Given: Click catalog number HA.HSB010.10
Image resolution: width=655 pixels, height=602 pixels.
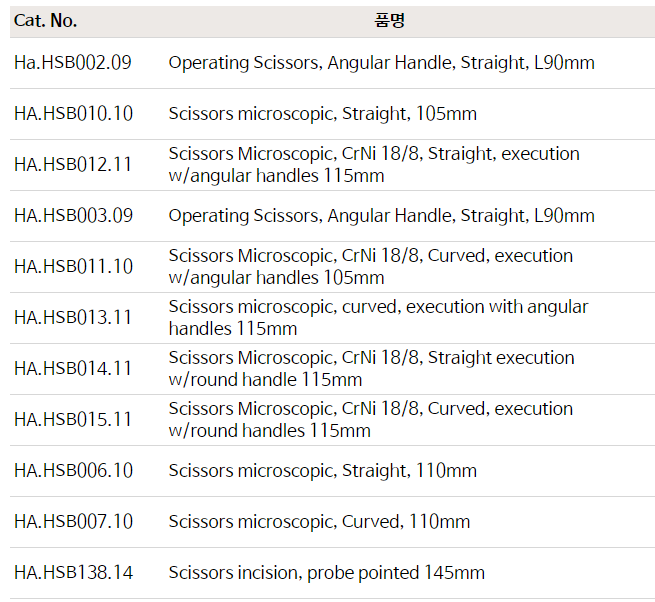Looking at the screenshot, I should pyautogui.click(x=73, y=114).
